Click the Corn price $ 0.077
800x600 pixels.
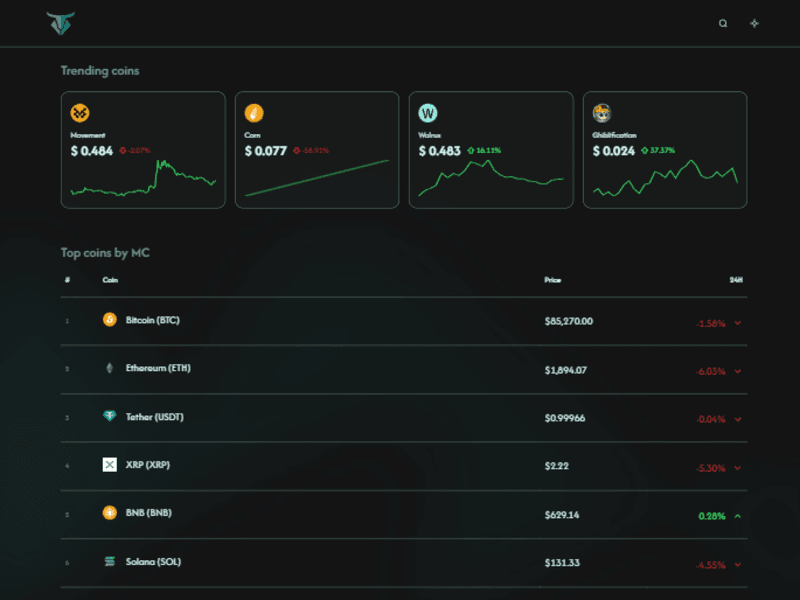point(266,151)
